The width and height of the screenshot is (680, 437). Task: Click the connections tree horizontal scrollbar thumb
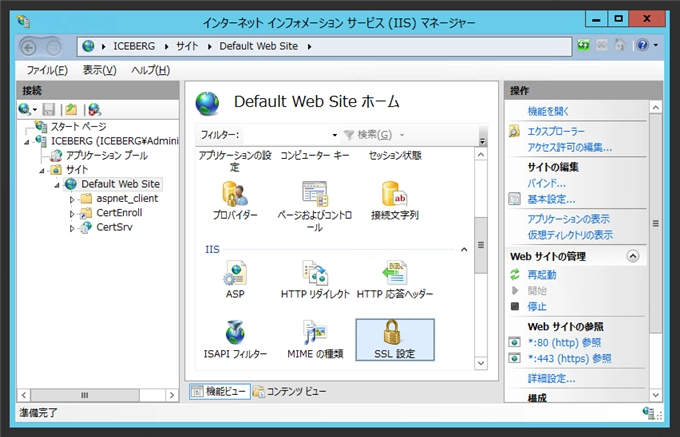[85, 395]
